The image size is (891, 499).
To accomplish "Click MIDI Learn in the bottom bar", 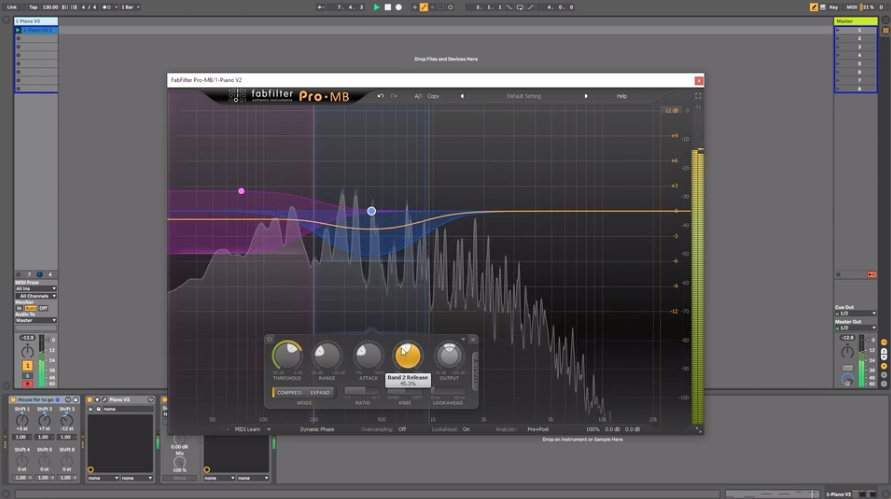I will coord(247,429).
